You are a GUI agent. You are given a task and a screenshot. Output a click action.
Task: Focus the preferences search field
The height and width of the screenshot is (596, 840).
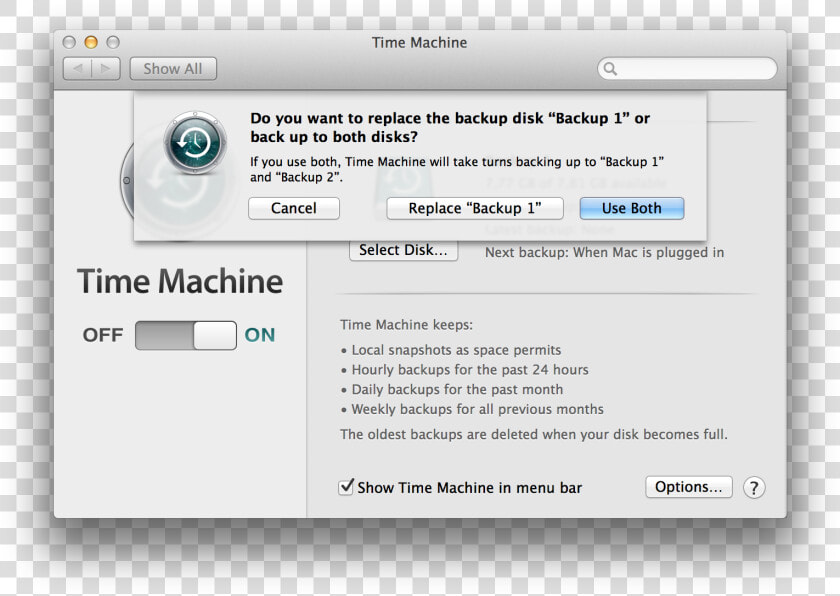tap(687, 69)
